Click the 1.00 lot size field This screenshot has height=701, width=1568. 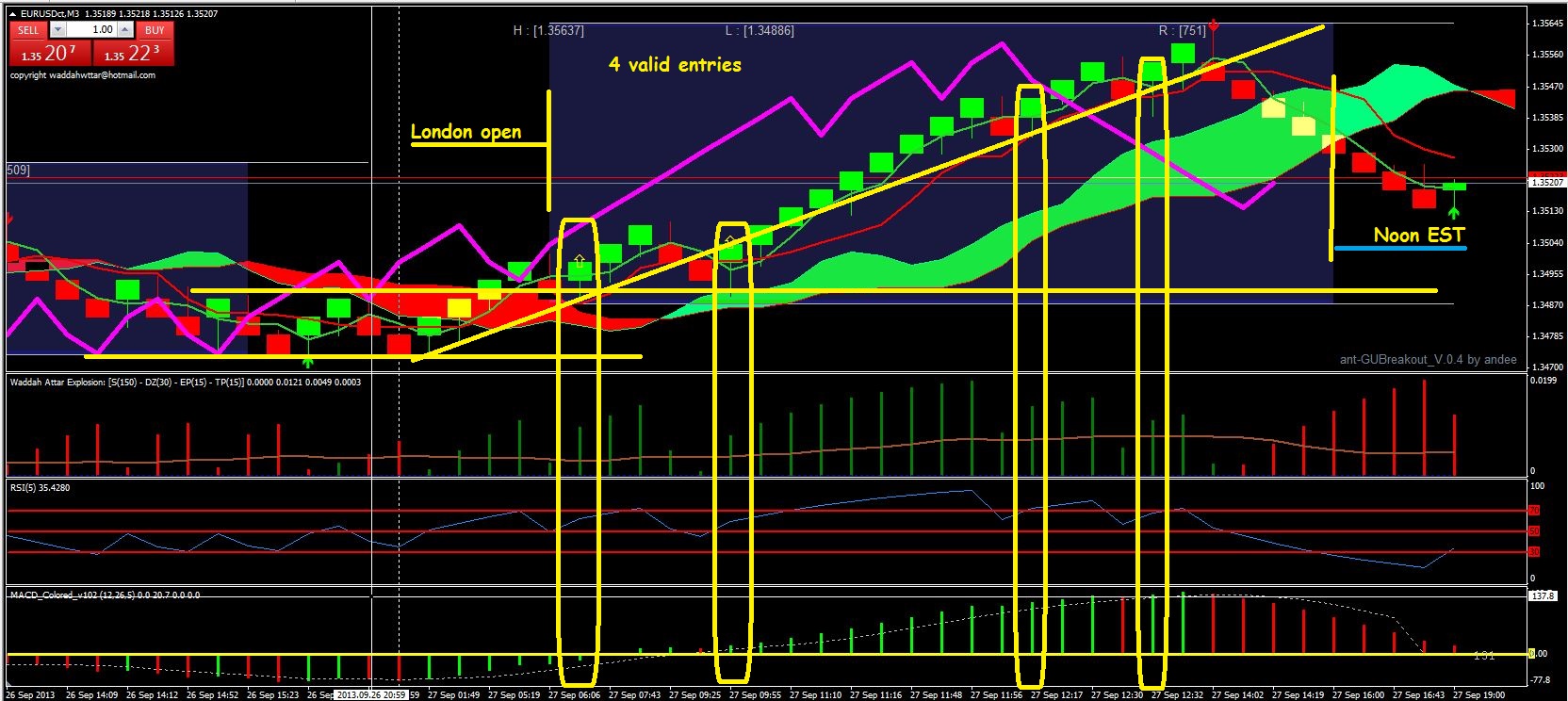coord(91,30)
